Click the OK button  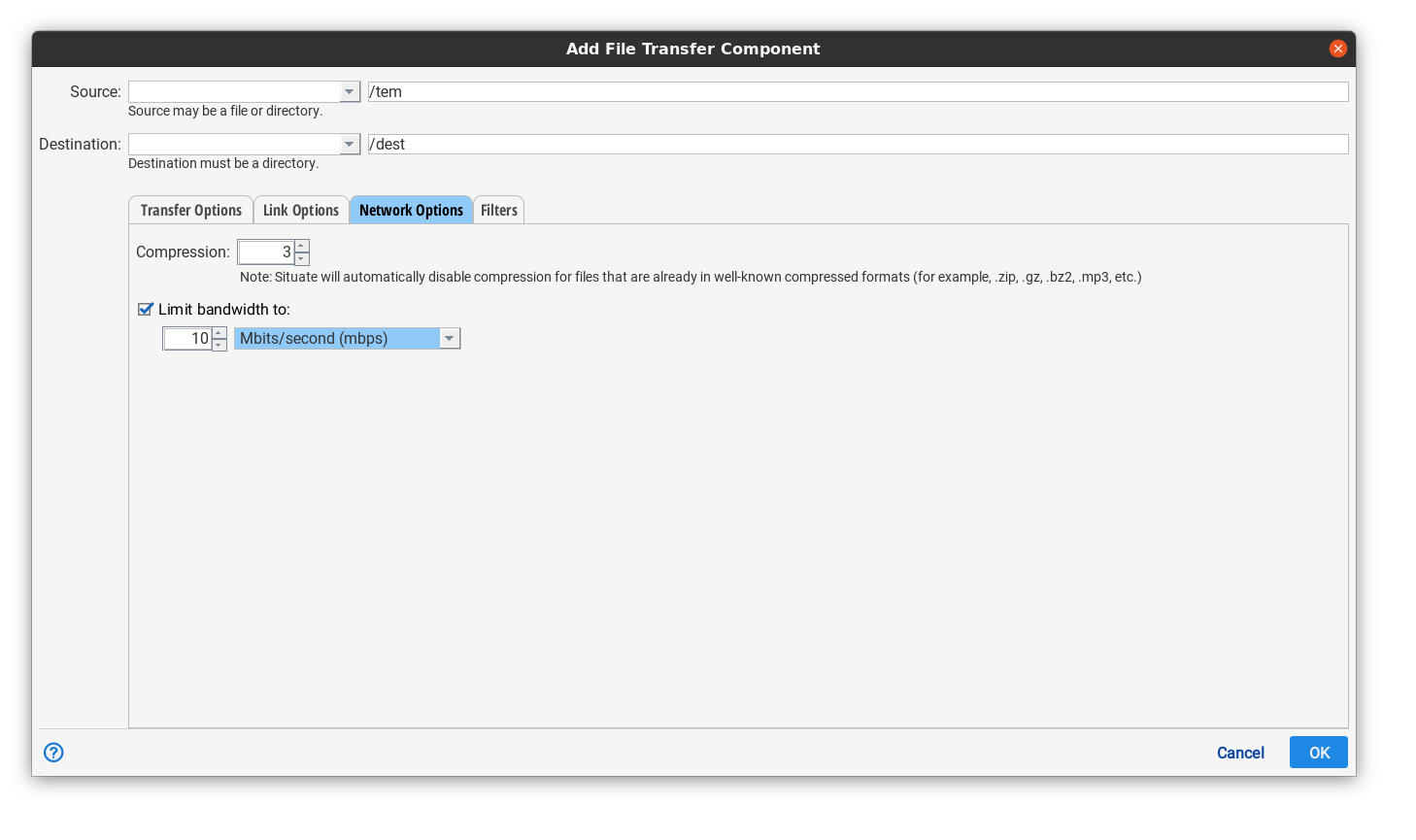click(1318, 752)
